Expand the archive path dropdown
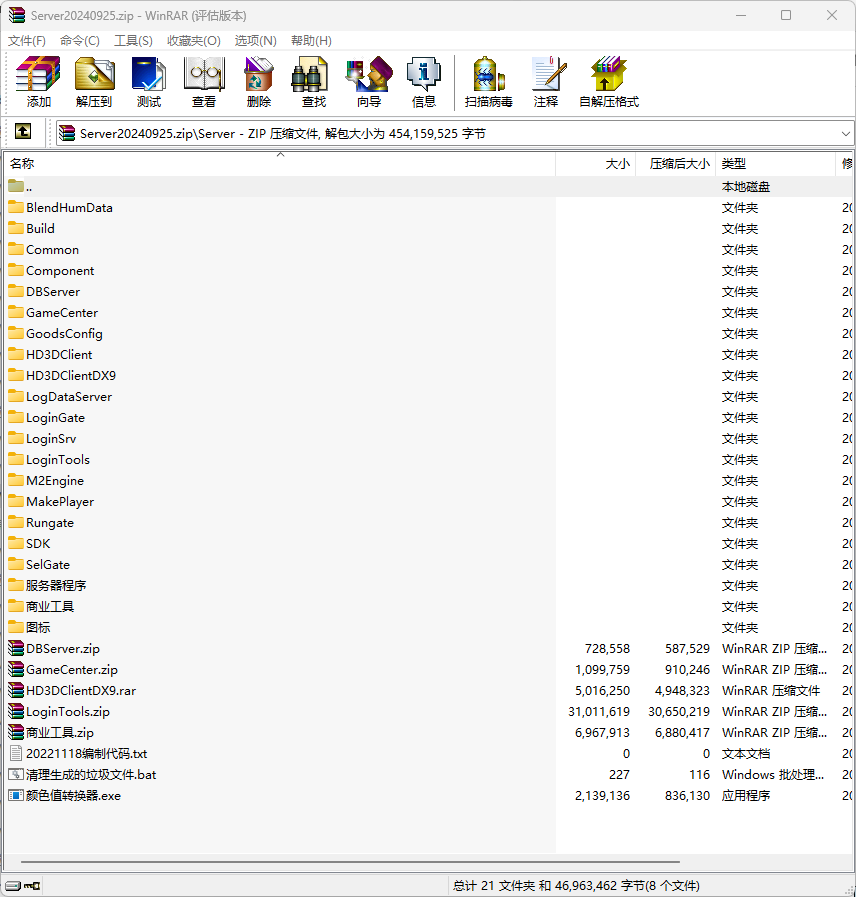 coord(846,134)
